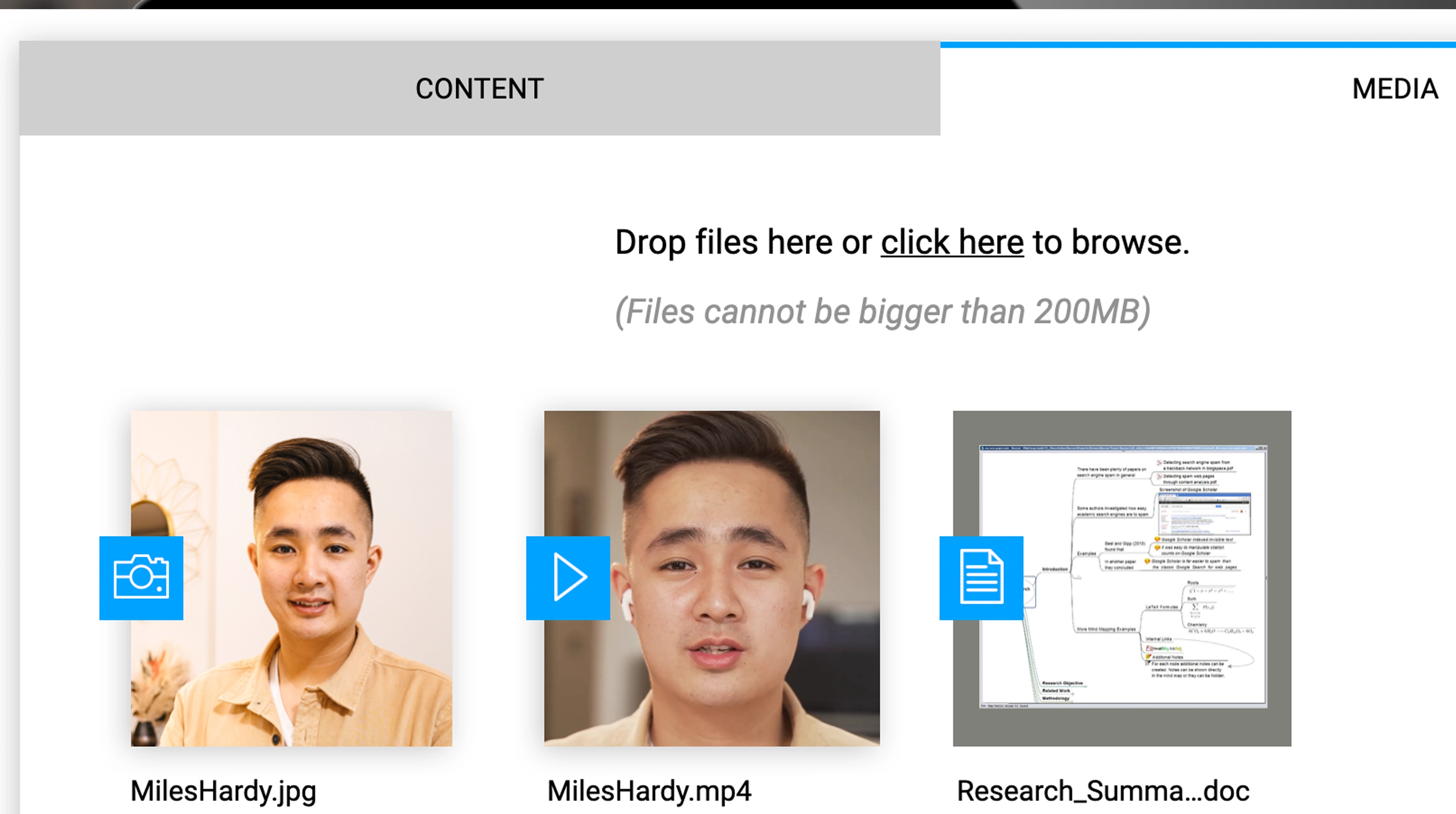
Task: Follow the 'click here' browse link
Action: [952, 243]
